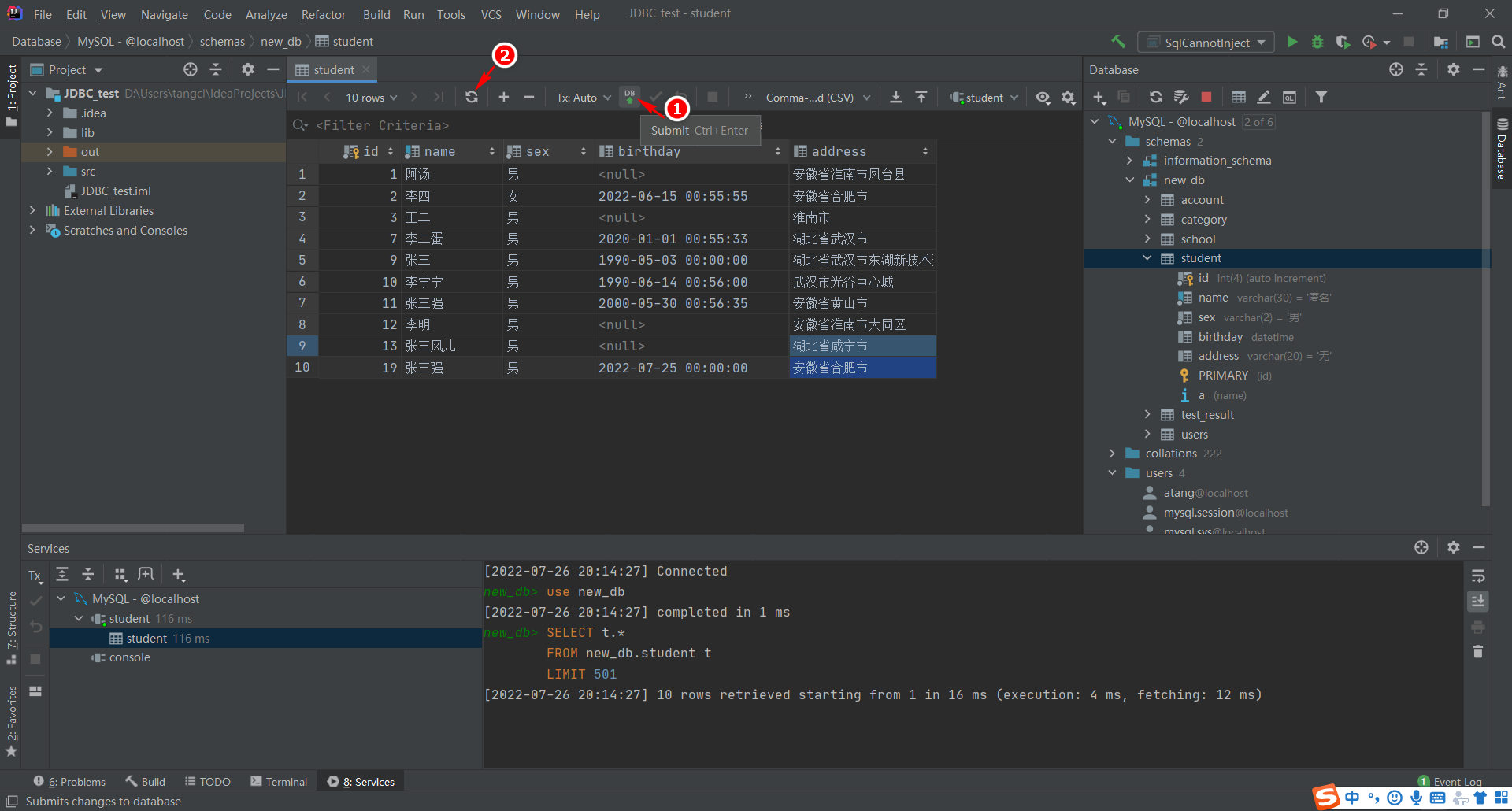Select JDBC_test.iml file in Project

pos(116,191)
